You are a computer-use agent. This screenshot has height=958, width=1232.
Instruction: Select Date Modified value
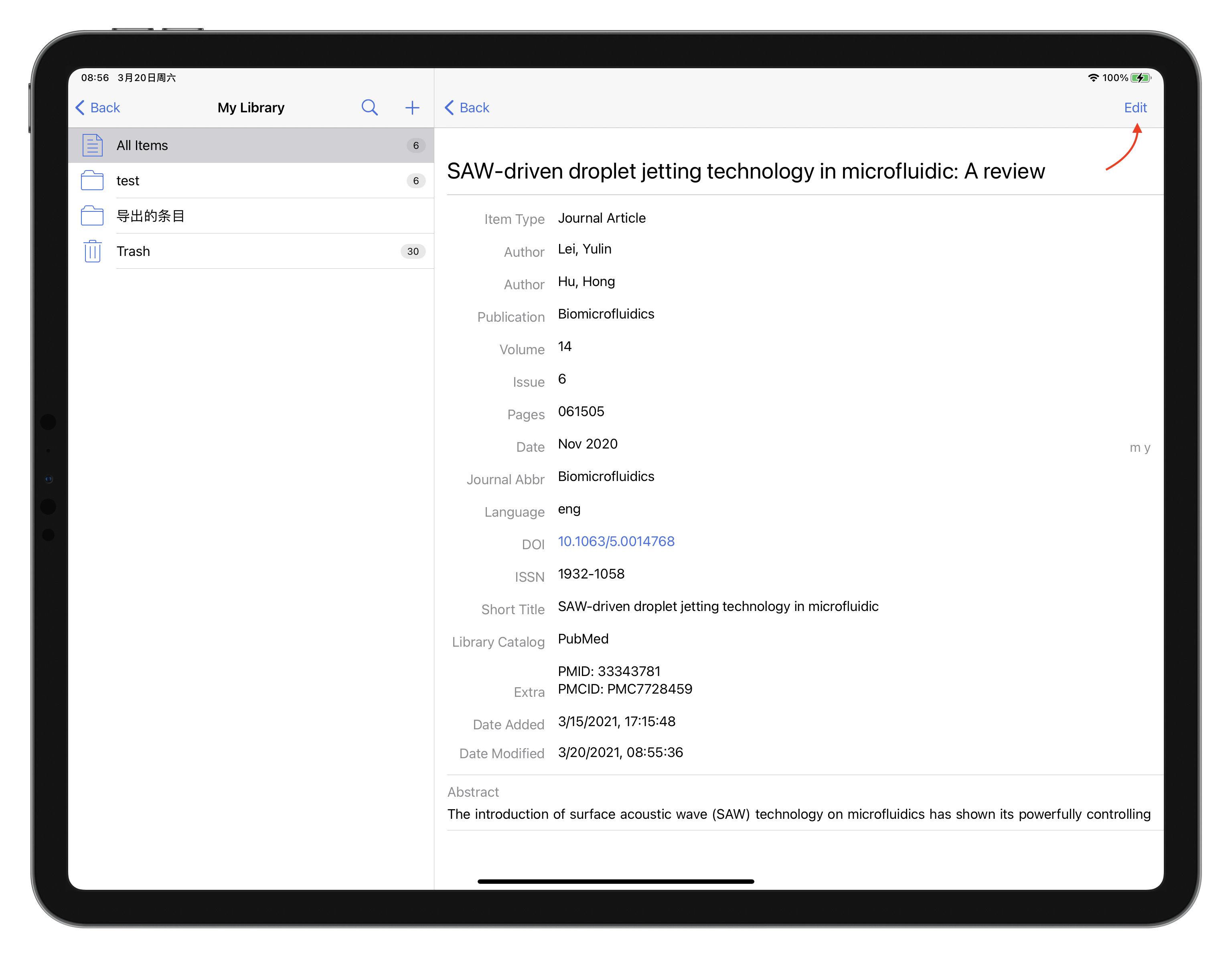pyautogui.click(x=620, y=753)
